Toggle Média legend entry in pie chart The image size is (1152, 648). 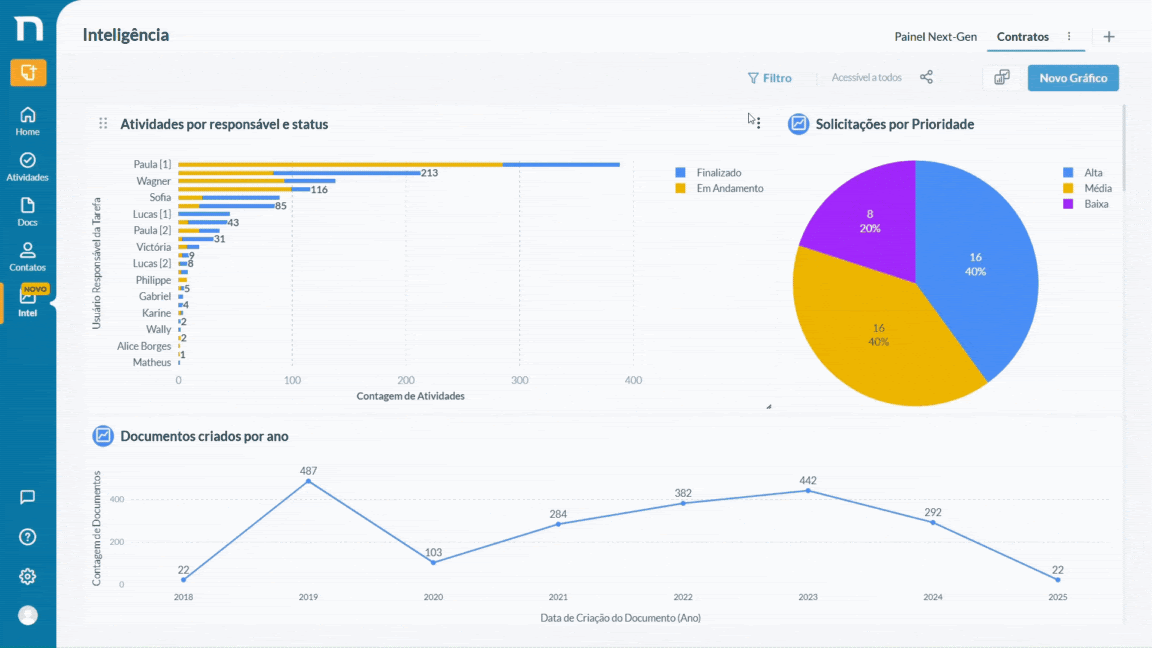(1087, 188)
